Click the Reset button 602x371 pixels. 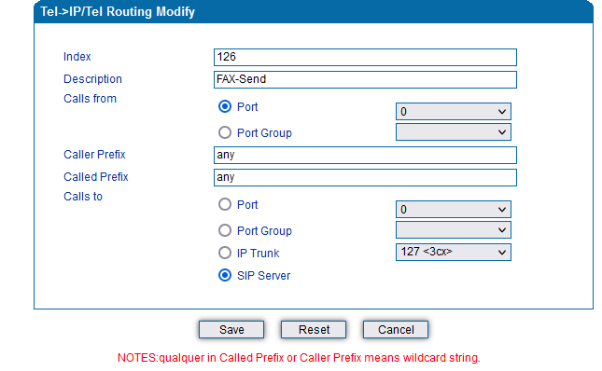click(x=314, y=330)
